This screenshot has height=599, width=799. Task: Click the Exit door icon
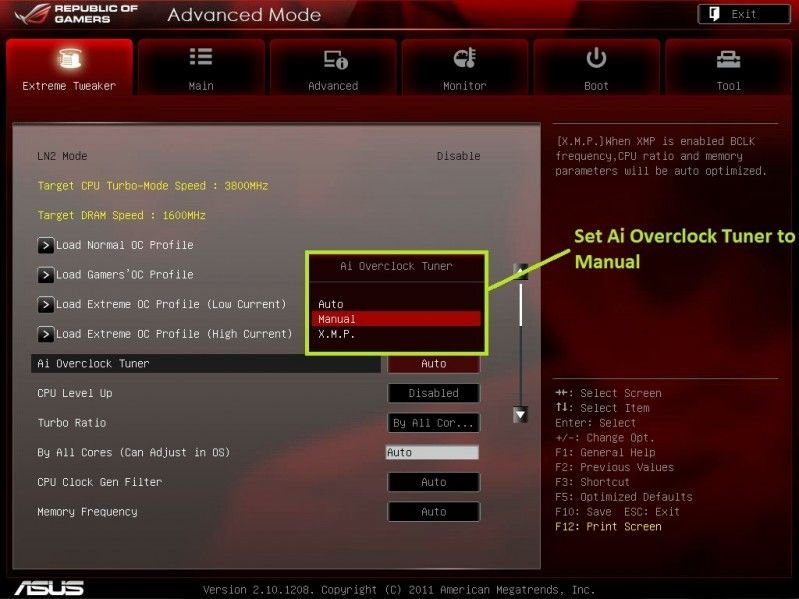click(714, 14)
